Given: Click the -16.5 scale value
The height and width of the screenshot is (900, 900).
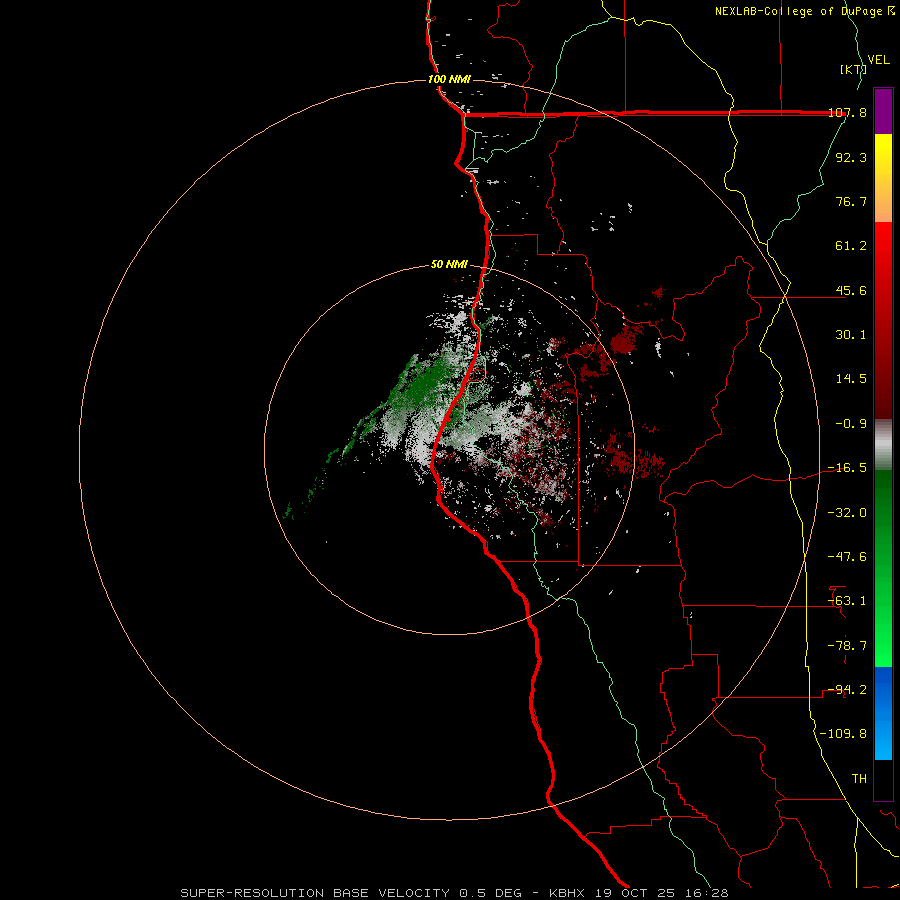Looking at the screenshot, I should 847,468.
